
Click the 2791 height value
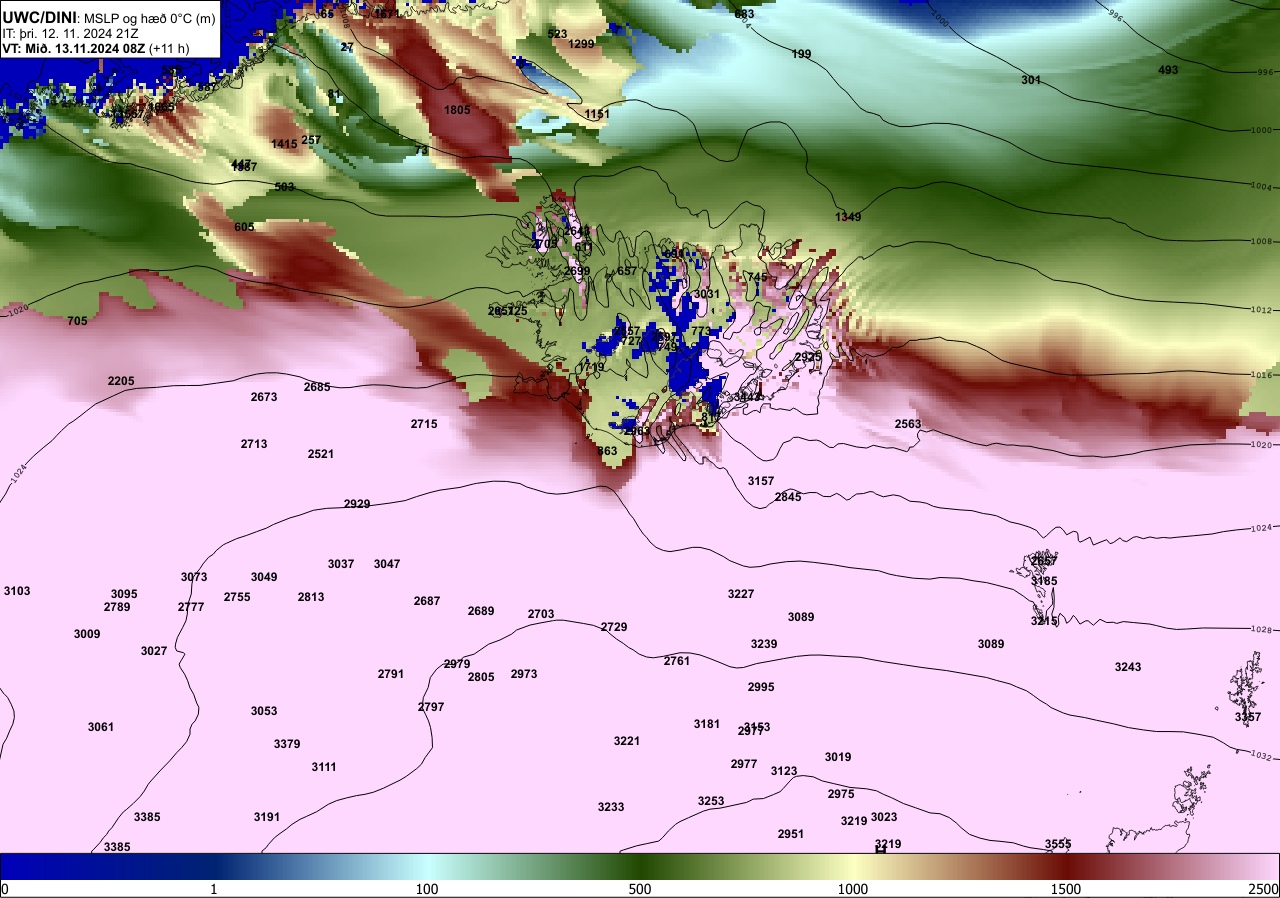pos(391,674)
